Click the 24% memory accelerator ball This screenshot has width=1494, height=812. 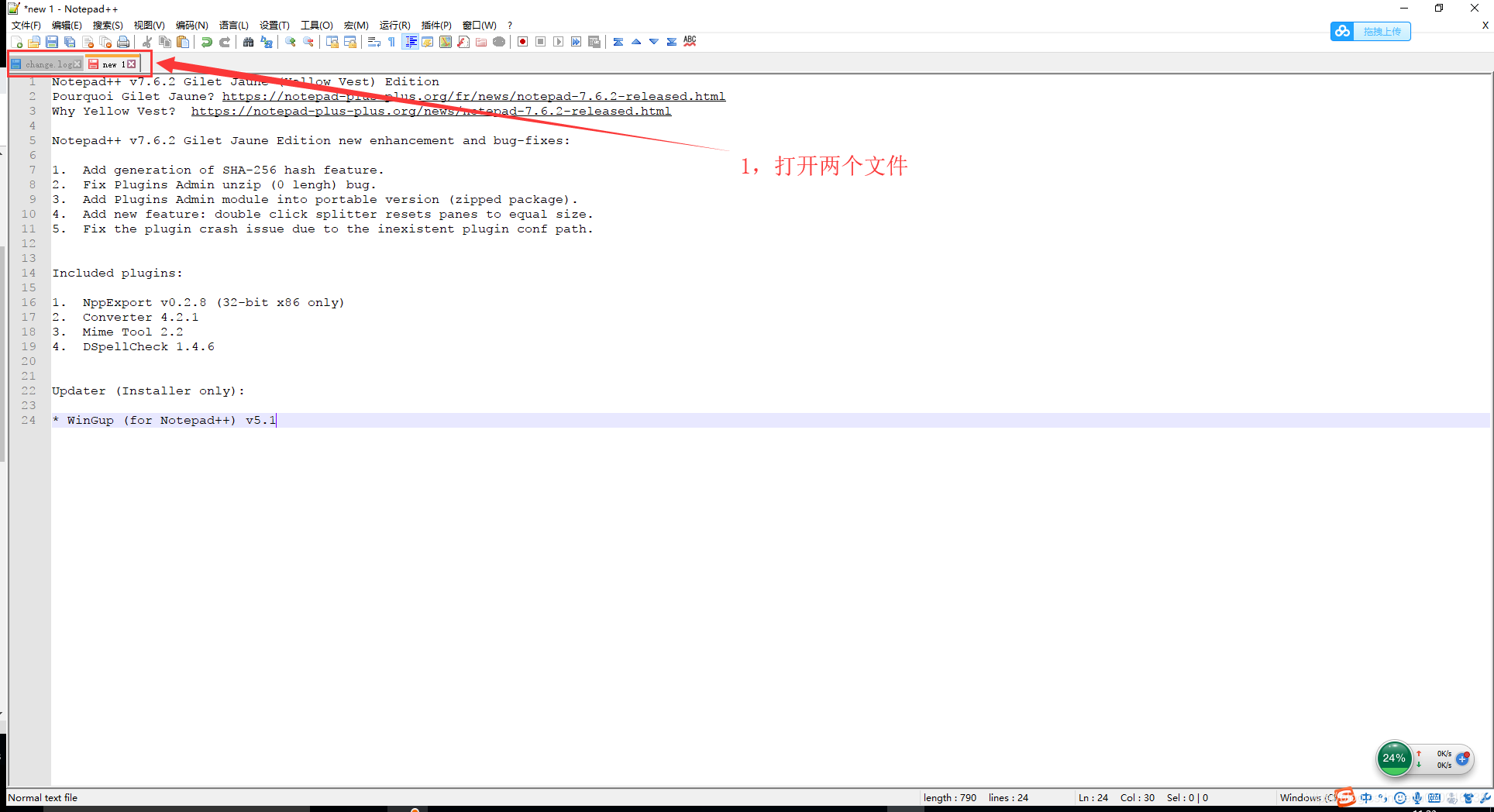point(1394,759)
